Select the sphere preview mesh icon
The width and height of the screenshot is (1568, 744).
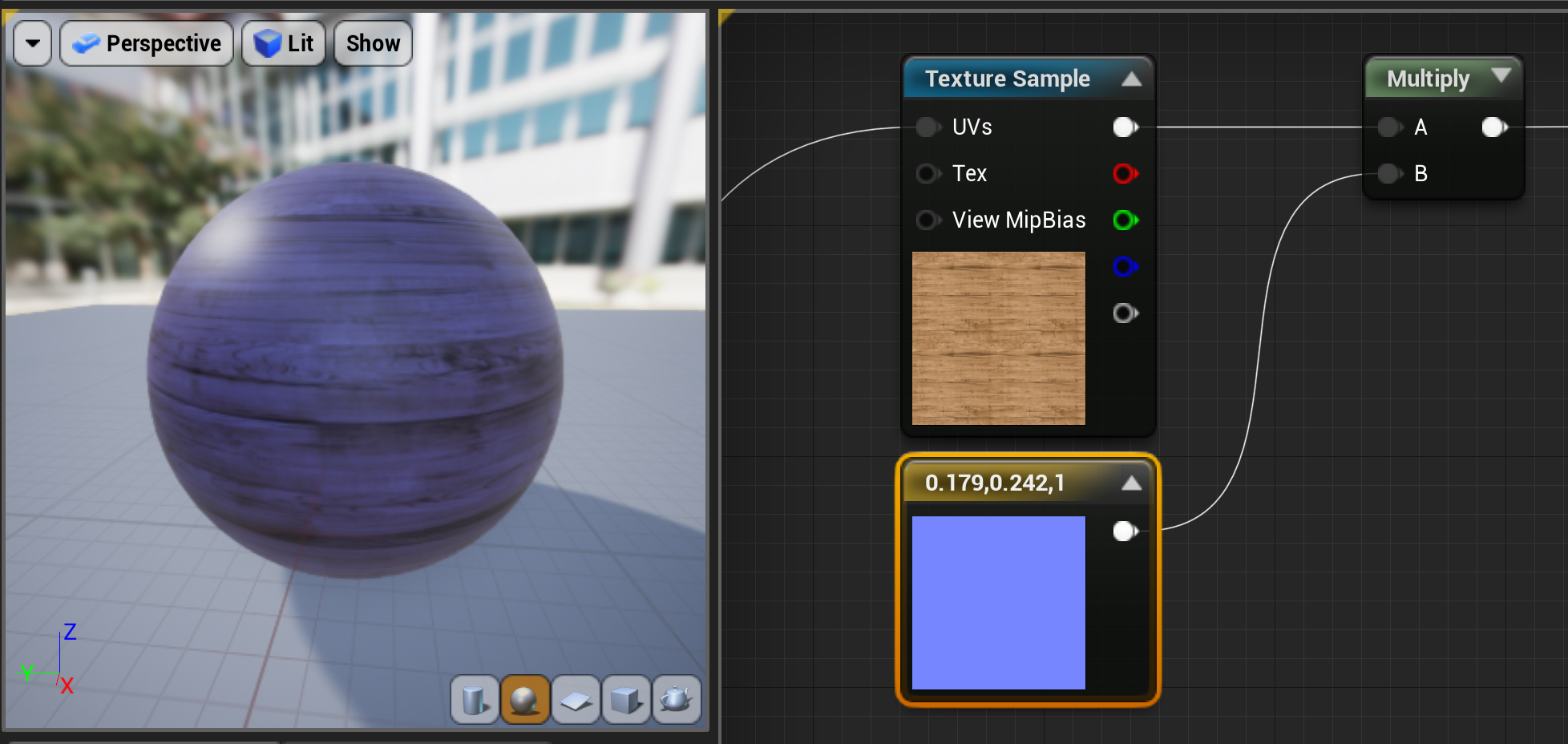click(x=525, y=700)
